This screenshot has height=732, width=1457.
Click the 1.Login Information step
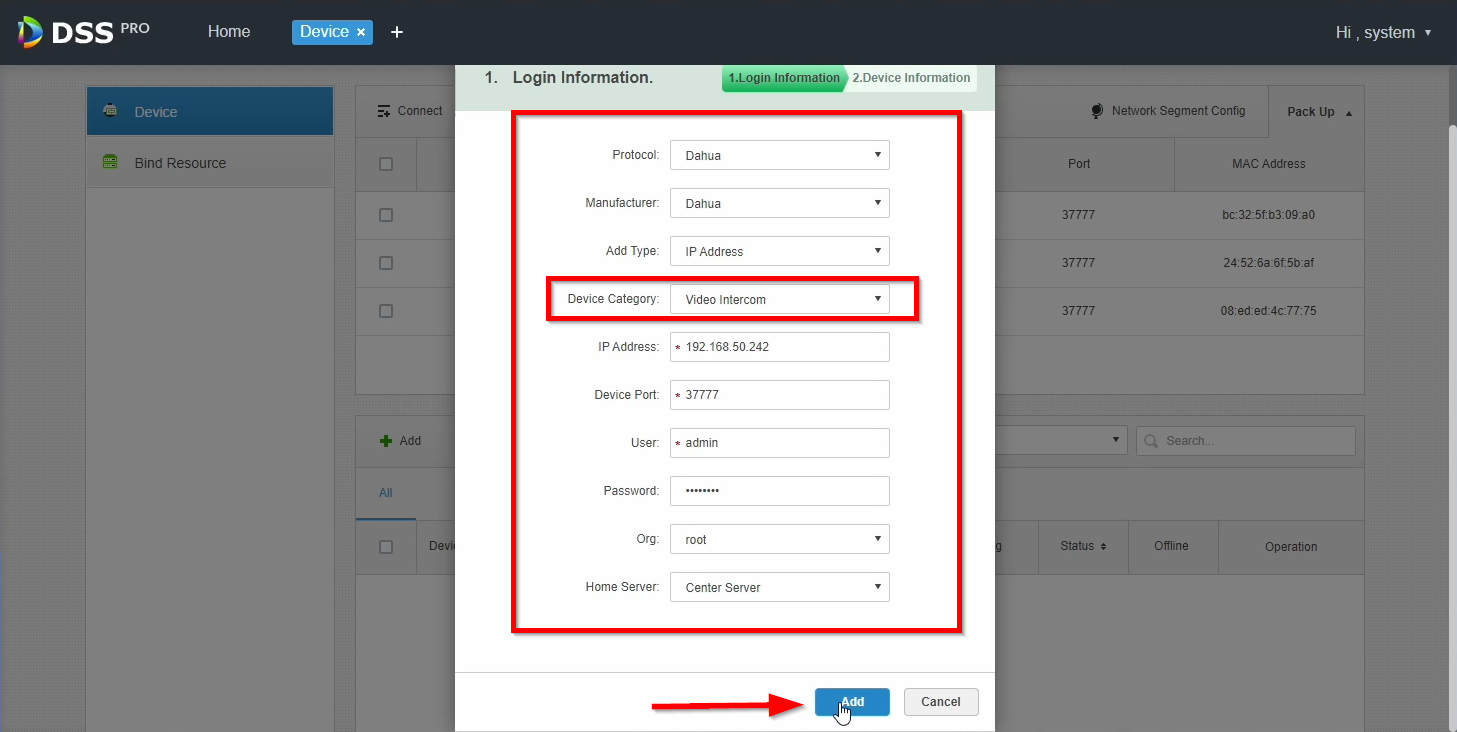[x=784, y=78]
